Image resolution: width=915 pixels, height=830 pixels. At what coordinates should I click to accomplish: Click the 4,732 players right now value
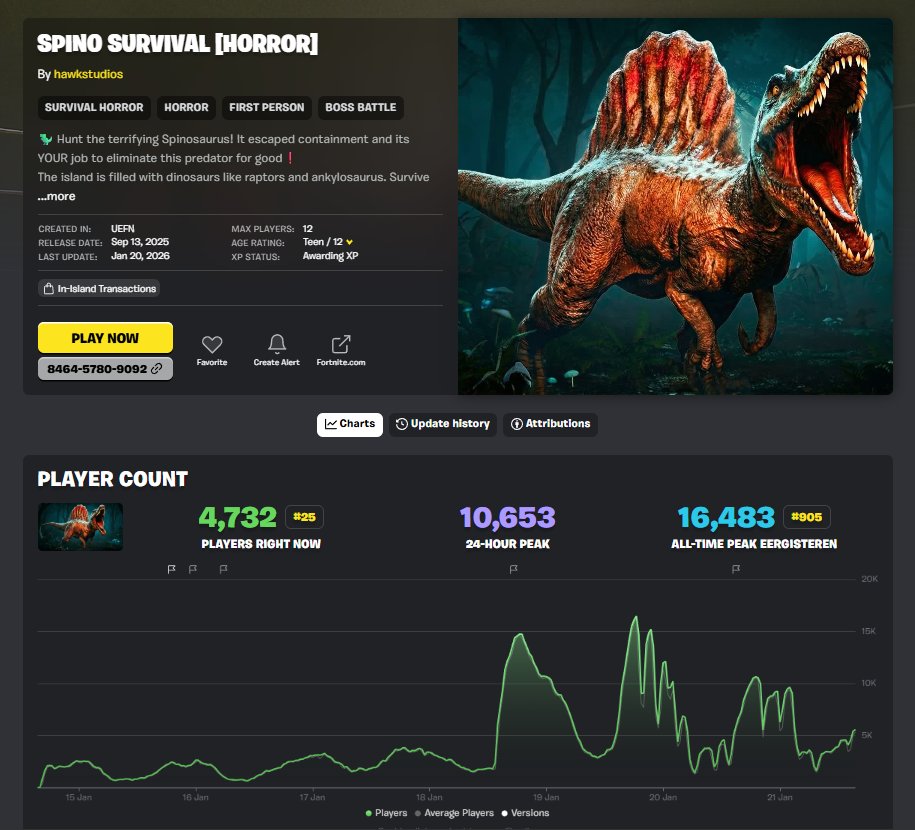pos(238,517)
